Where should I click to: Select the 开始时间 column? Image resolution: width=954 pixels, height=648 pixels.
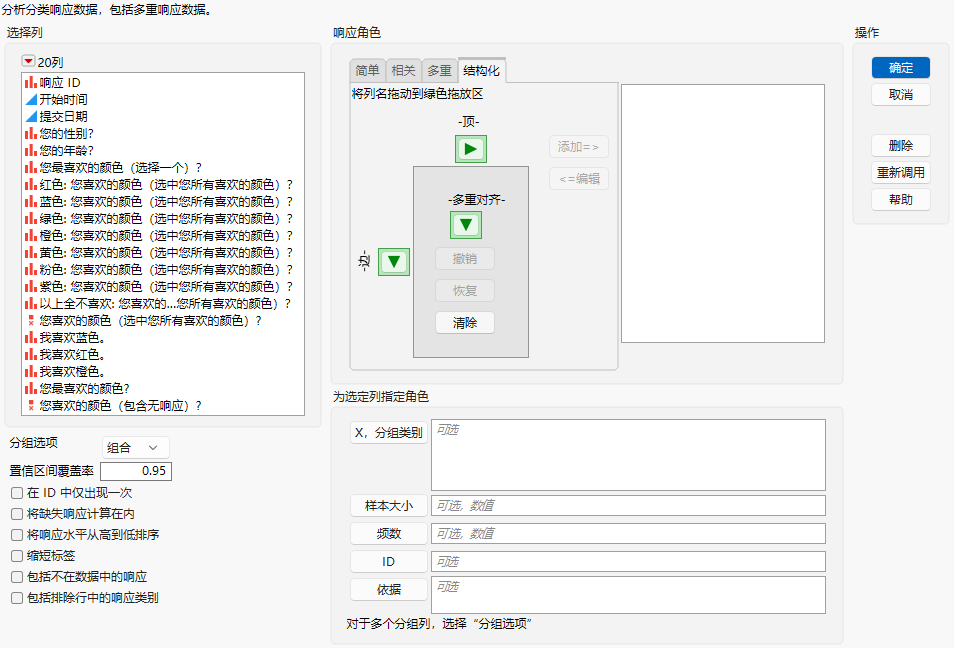tap(163, 100)
